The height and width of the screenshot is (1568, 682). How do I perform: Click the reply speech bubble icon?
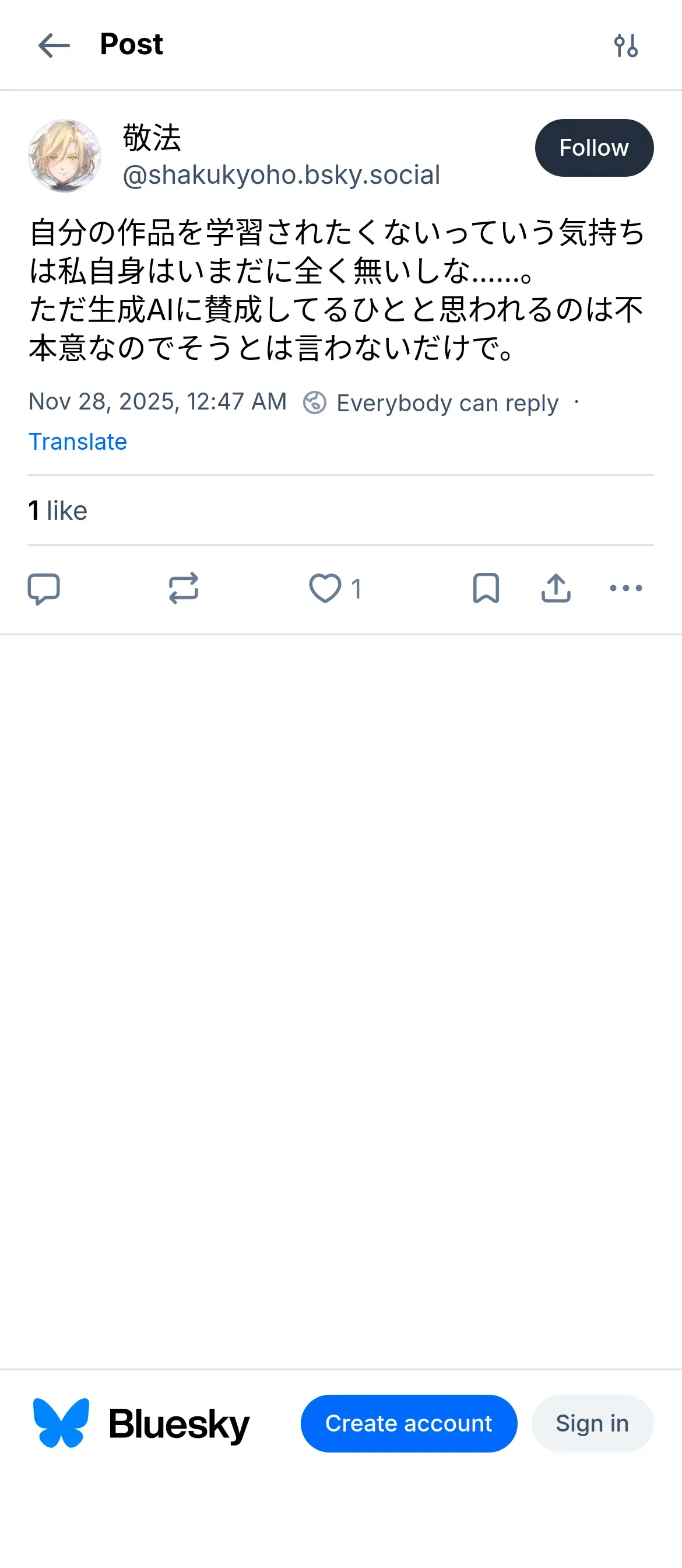tap(44, 589)
